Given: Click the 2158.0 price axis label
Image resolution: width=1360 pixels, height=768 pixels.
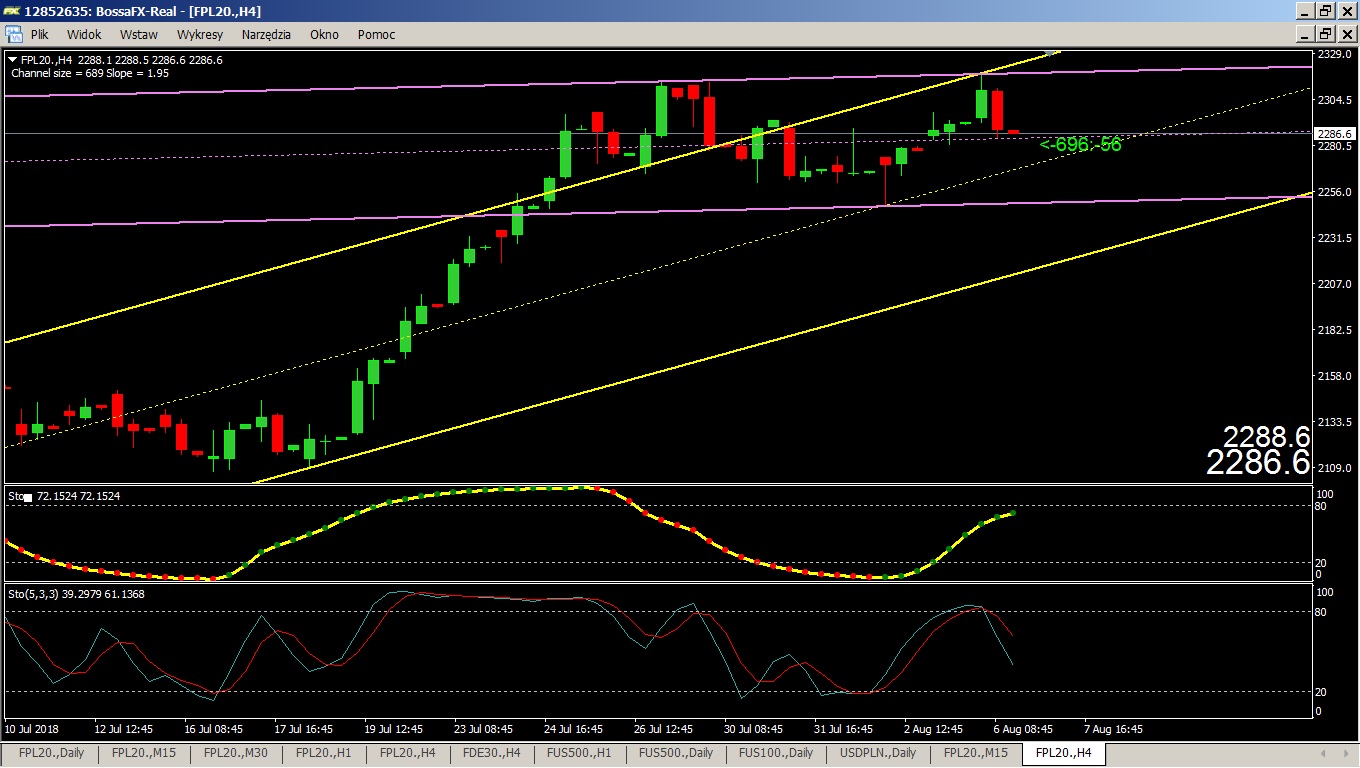Looking at the screenshot, I should tap(1335, 376).
